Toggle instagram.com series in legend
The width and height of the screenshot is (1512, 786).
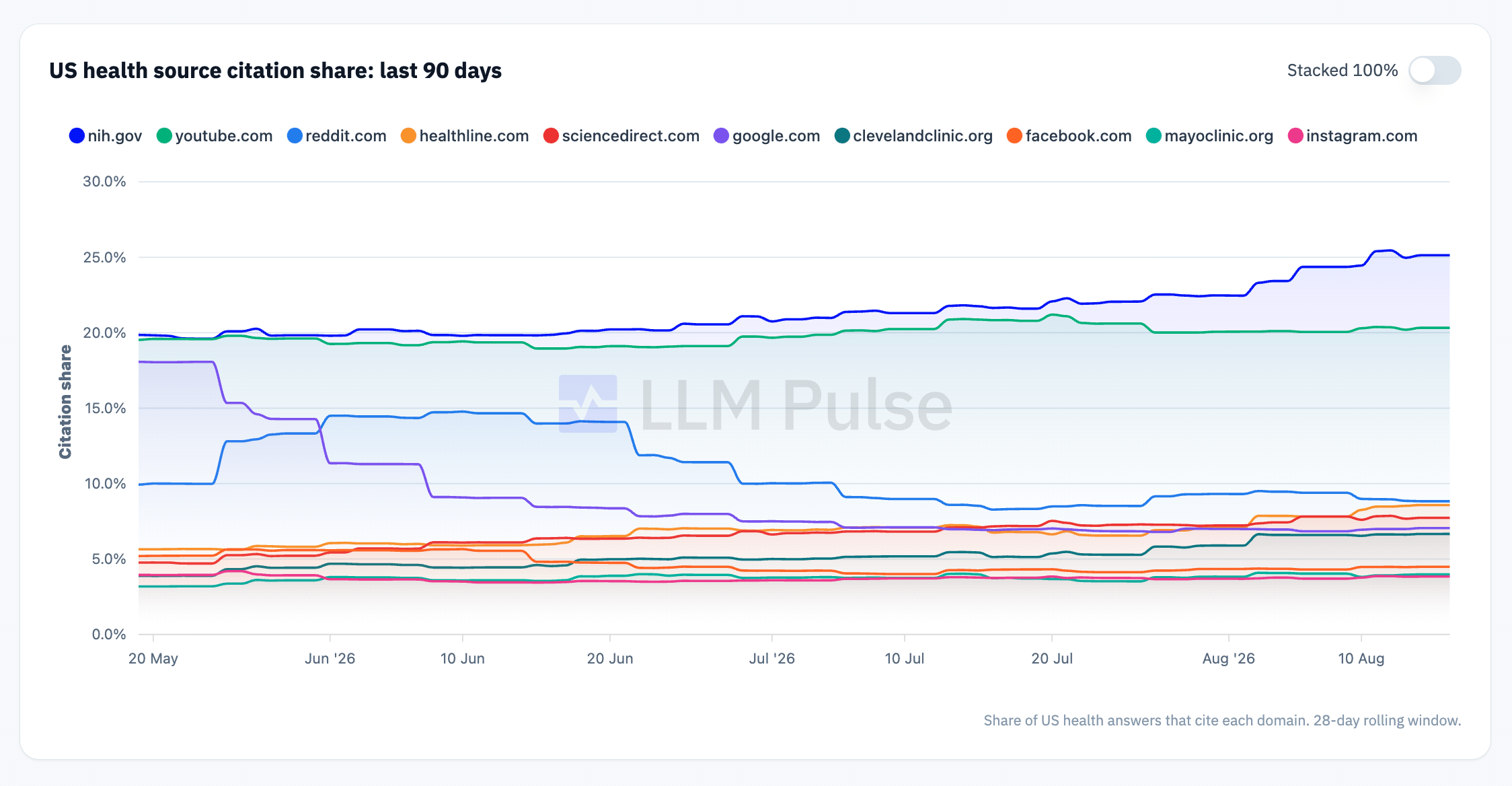1361,136
